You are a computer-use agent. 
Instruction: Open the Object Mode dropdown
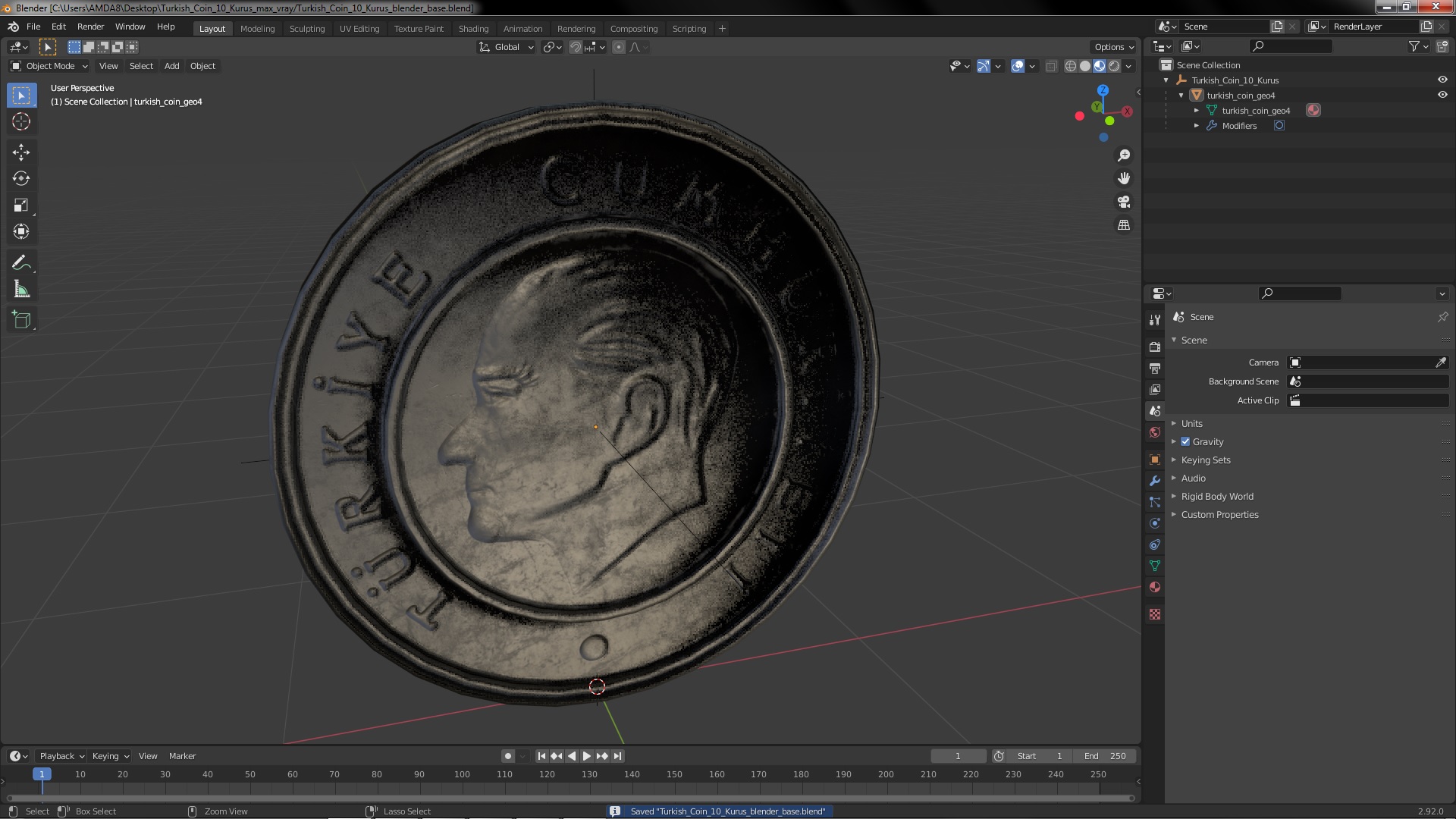[49, 66]
